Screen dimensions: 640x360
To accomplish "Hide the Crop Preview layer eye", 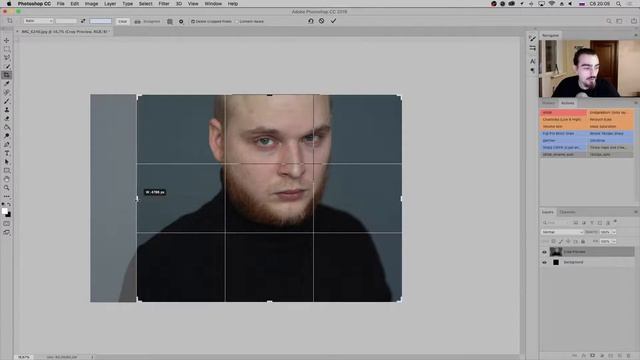I will coord(544,252).
